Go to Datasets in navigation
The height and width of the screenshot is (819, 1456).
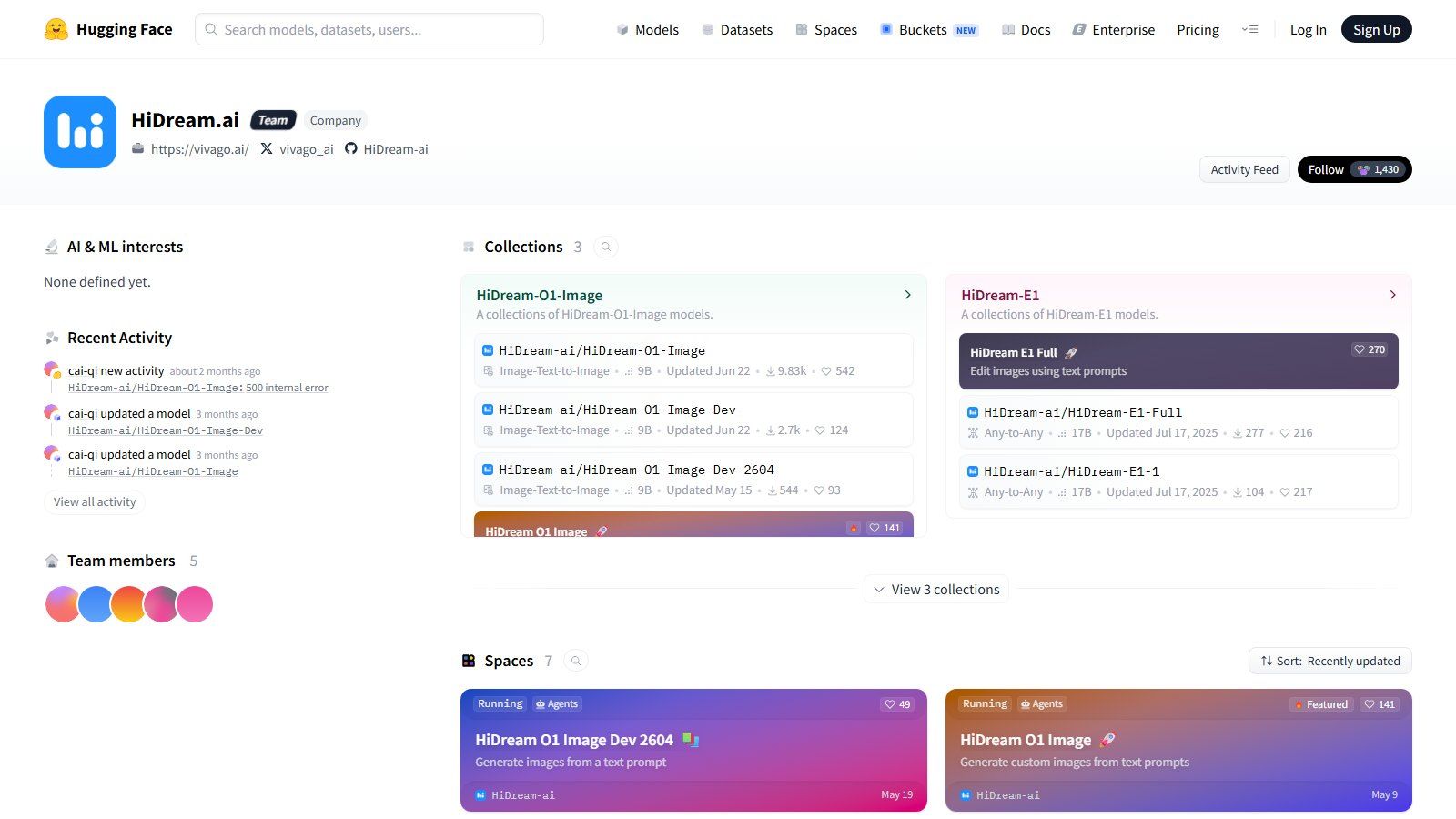point(737,30)
